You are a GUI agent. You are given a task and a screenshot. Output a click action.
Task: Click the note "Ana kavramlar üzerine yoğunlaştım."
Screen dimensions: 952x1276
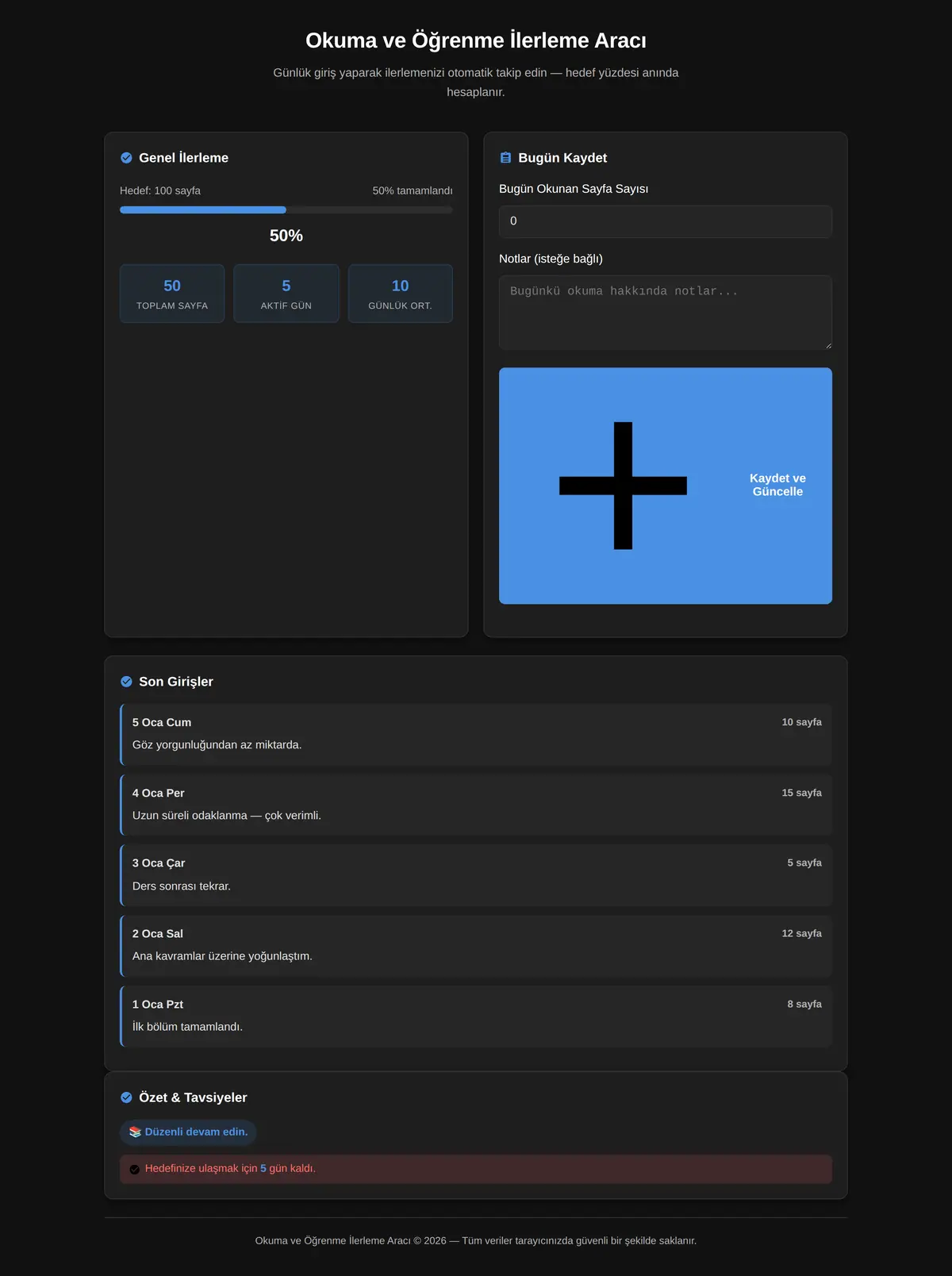tap(222, 956)
